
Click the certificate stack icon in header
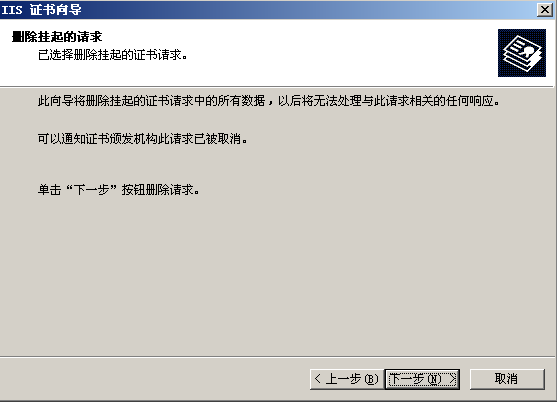522,53
